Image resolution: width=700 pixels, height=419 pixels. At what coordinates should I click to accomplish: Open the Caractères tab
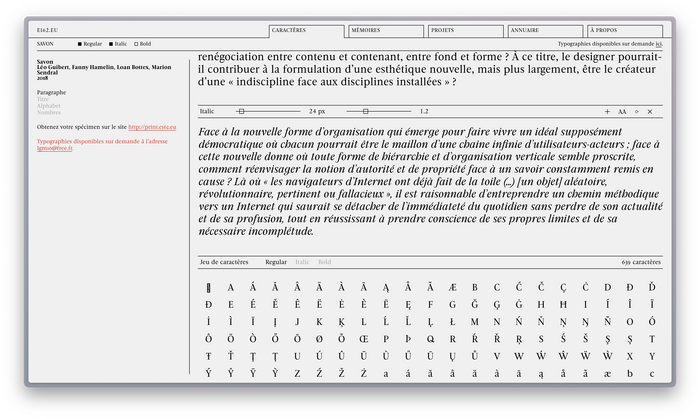pos(307,30)
